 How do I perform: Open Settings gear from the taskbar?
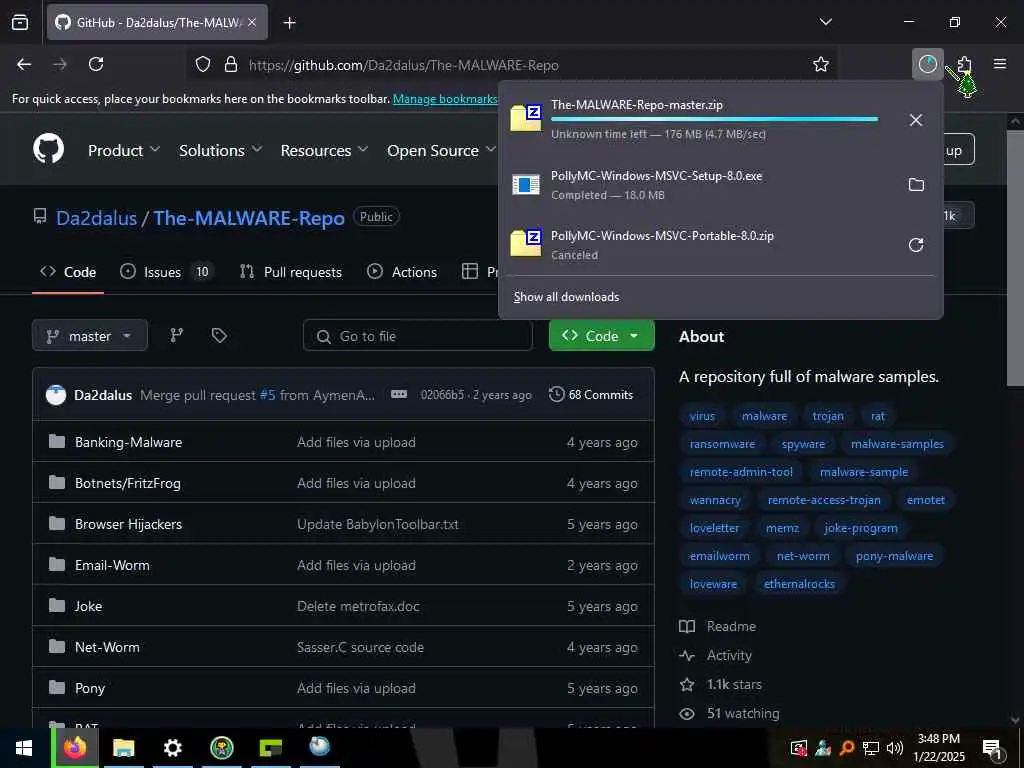(172, 748)
